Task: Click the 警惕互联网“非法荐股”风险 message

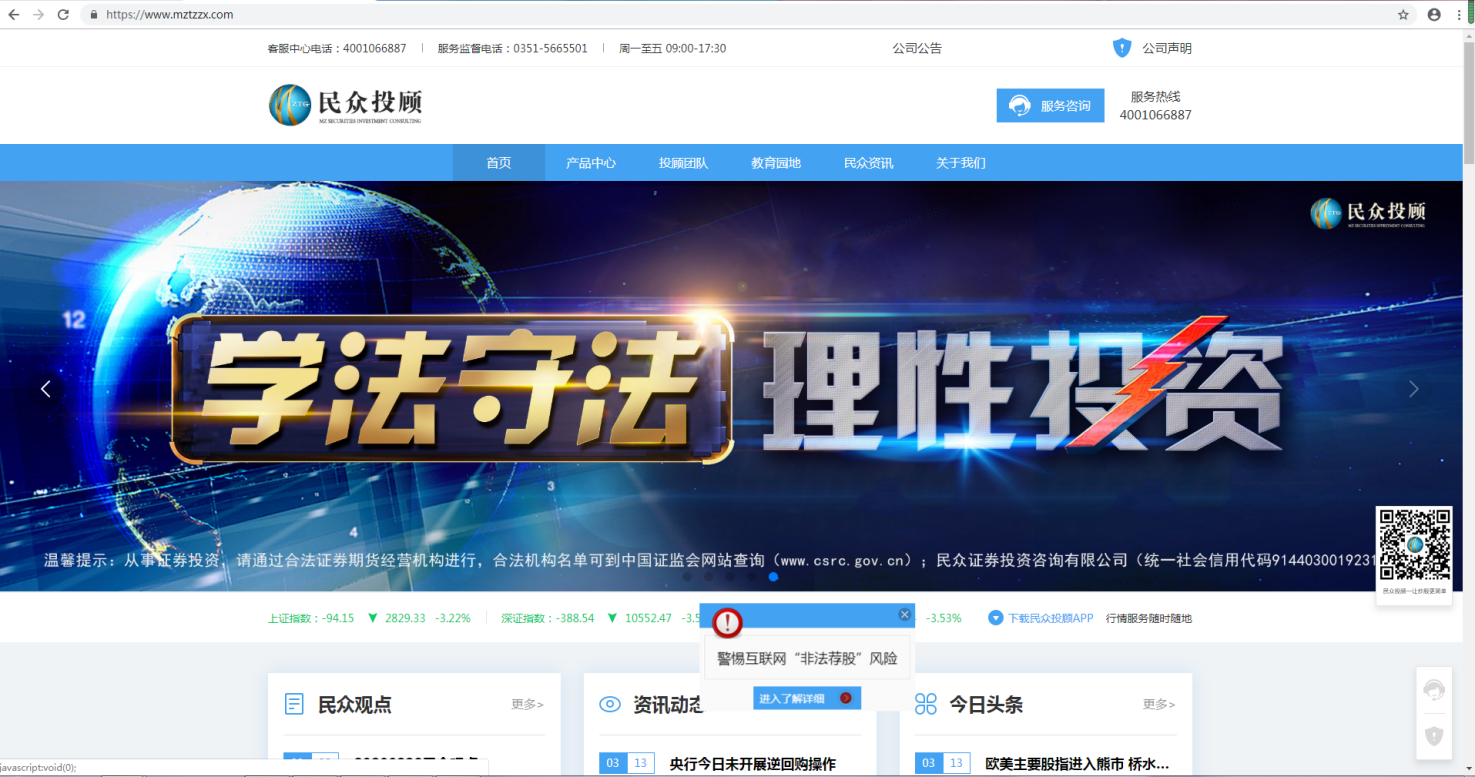Action: pyautogui.click(x=807, y=659)
